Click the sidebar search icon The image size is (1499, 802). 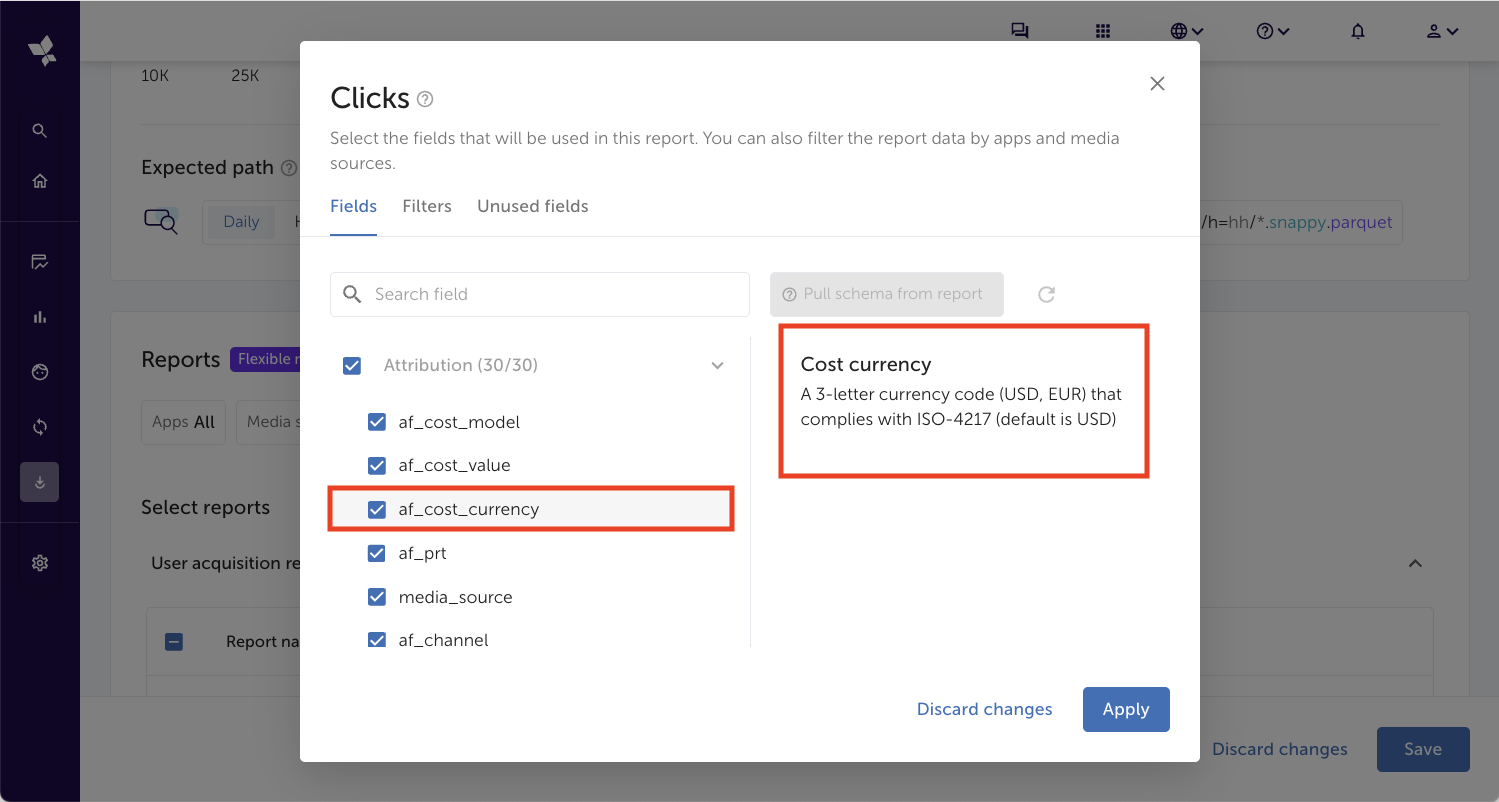coord(40,130)
